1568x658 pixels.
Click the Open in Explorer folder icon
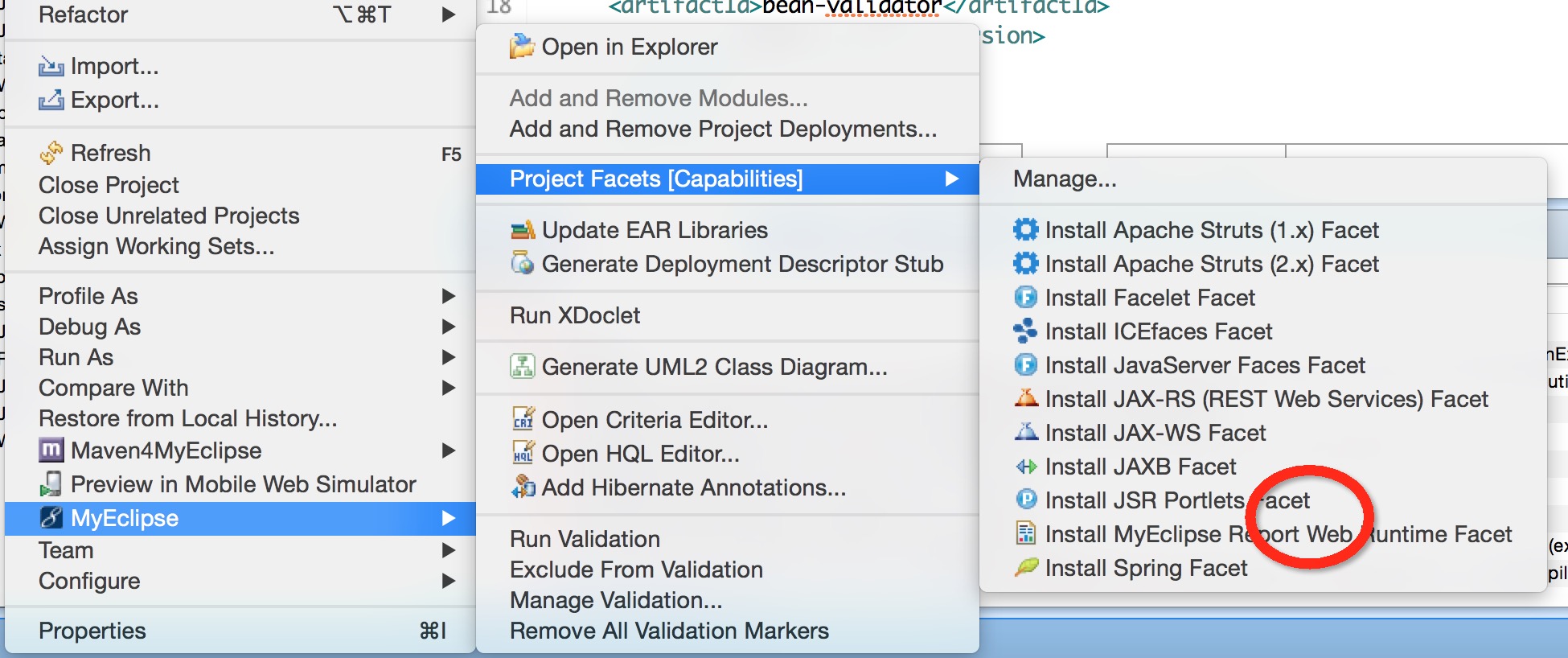523,47
